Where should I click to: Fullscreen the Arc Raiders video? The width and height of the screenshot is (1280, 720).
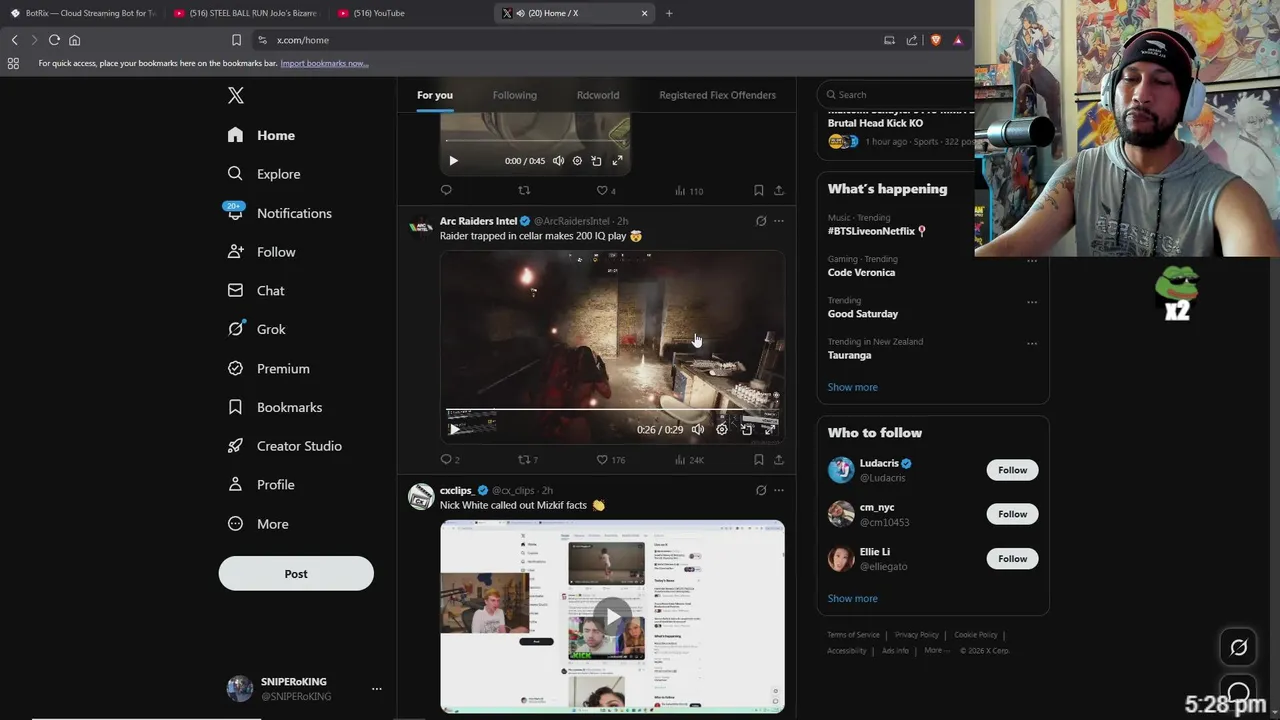(769, 430)
